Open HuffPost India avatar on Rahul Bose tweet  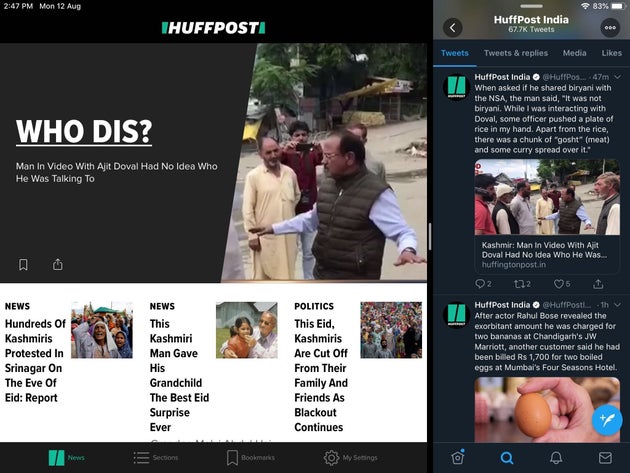point(456,315)
